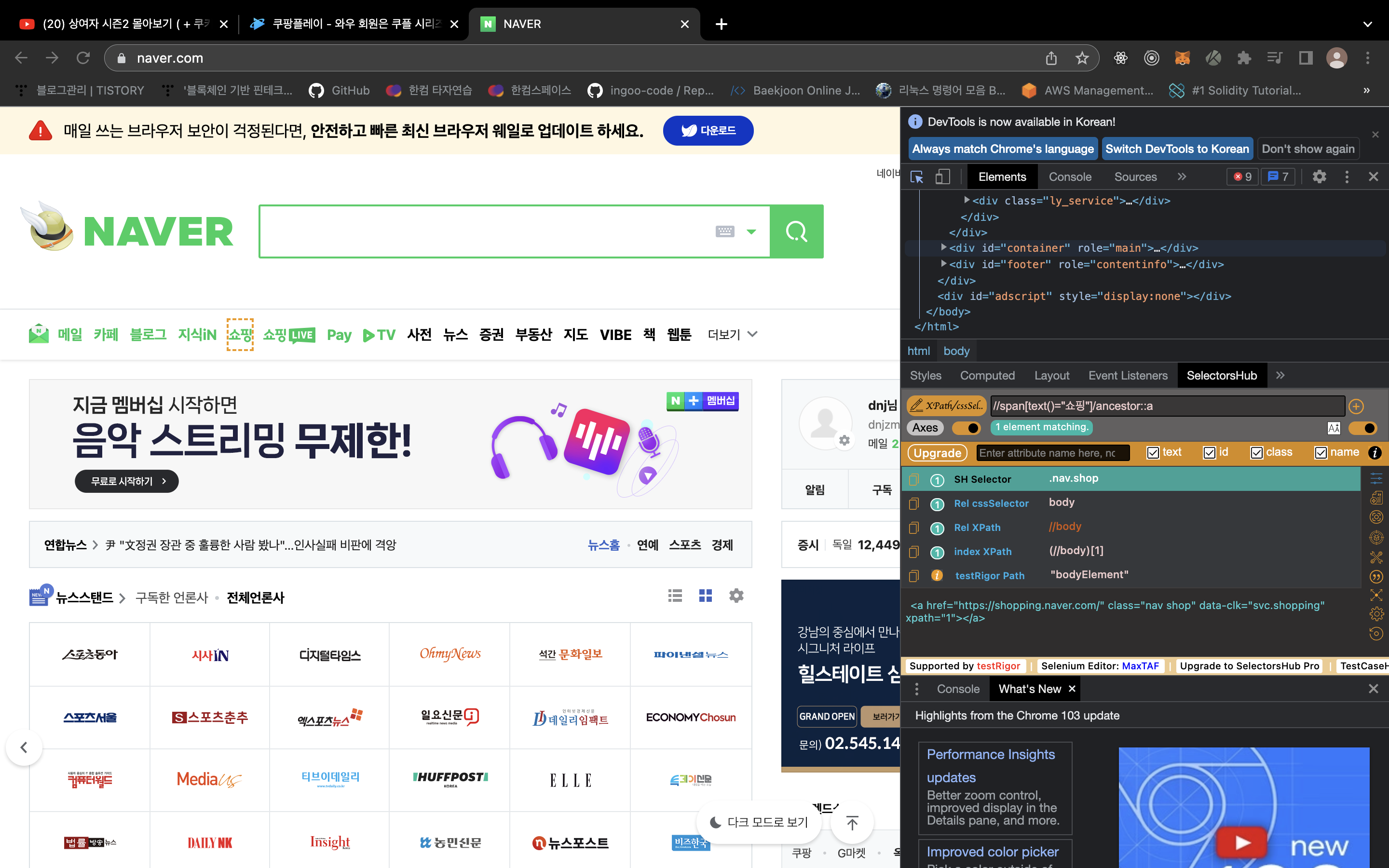The image size is (1389, 868).
Task: Switch to the Console tab in DevTools
Action: click(1070, 177)
